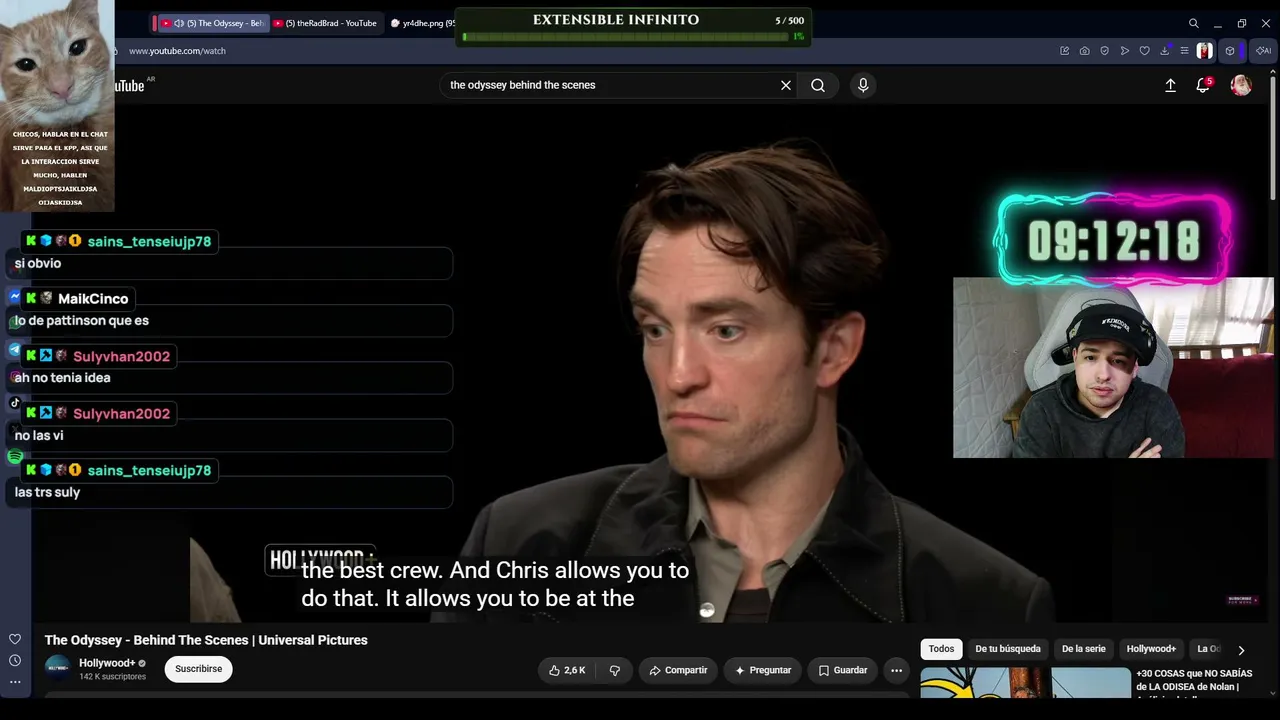1280x720 pixels.
Task: Open the browser downloads icon
Action: coord(1165,51)
